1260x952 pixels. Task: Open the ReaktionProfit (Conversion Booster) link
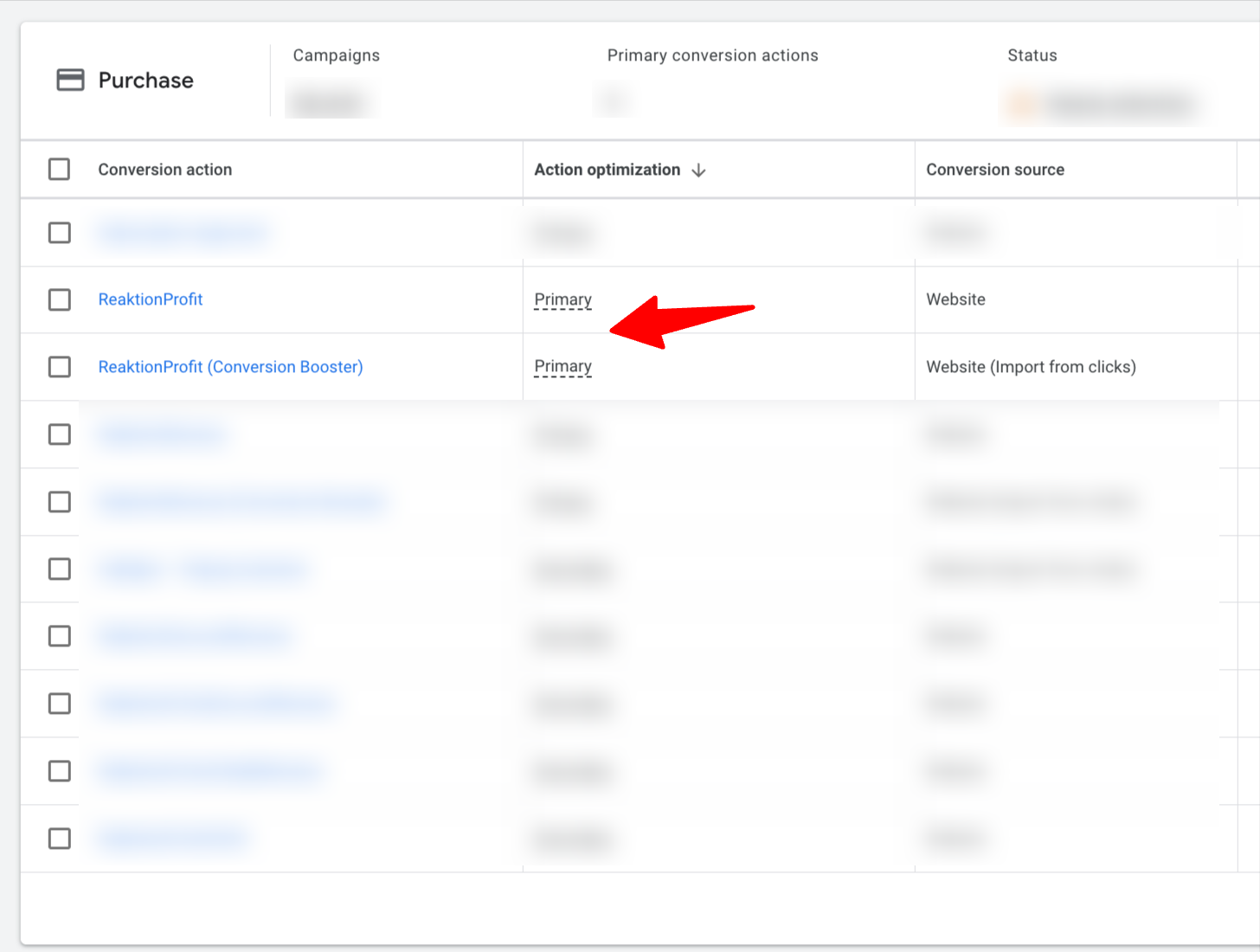(x=230, y=367)
